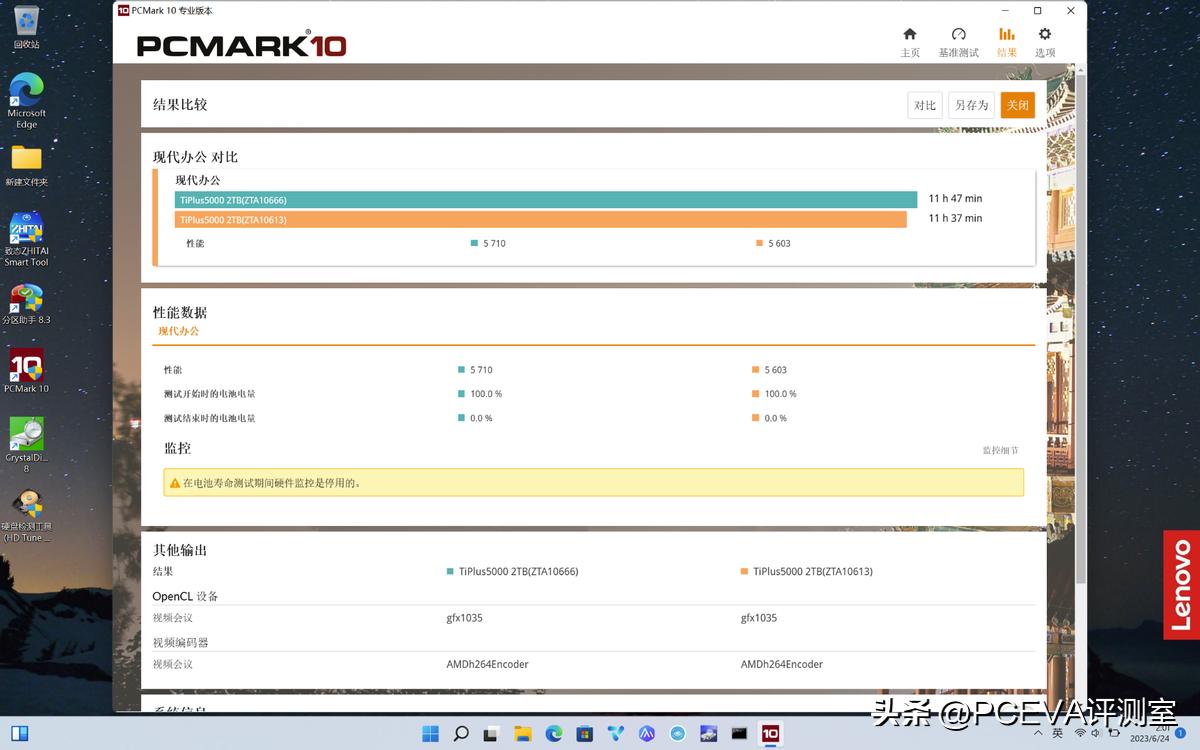Launch 致态 ZHITAI Smart Tool from desktop
Screen dimensions: 1200x750
tap(26, 237)
